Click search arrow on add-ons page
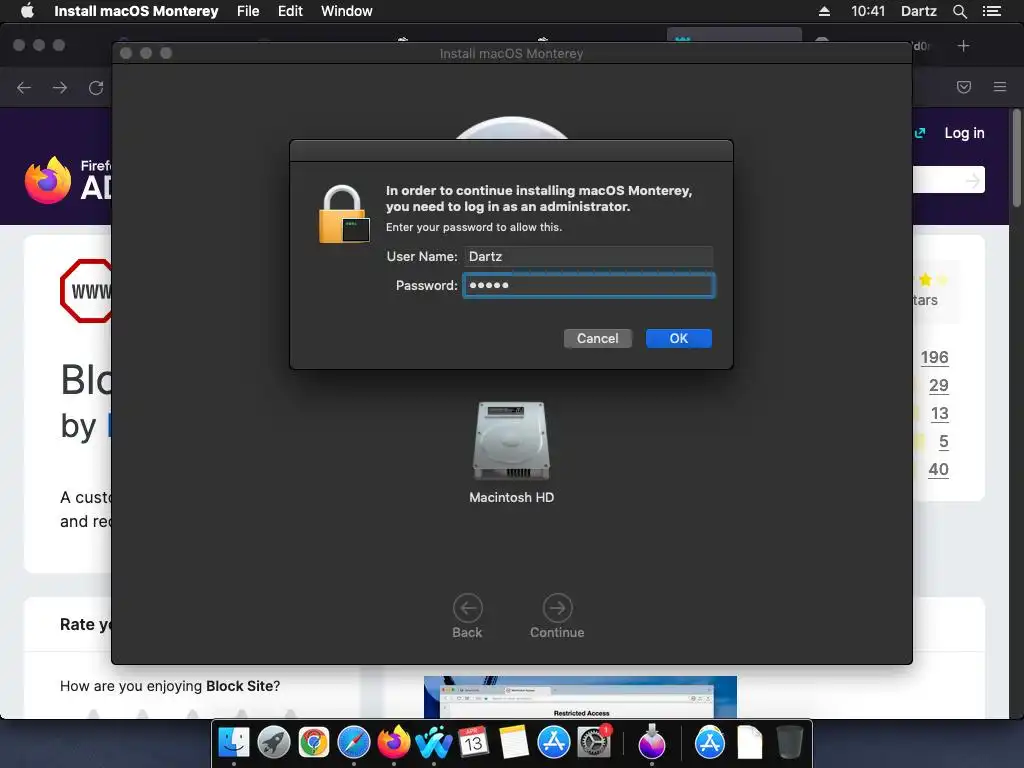 pyautogui.click(x=973, y=180)
